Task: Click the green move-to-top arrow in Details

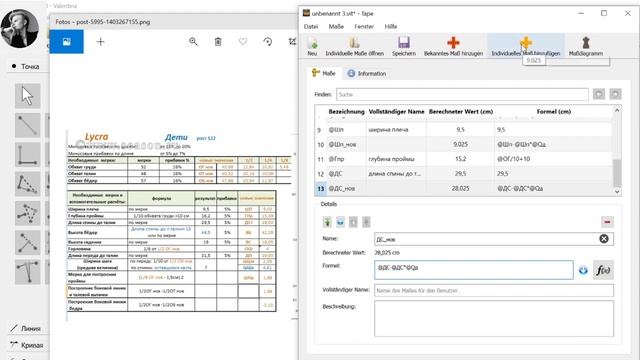Action: pos(327,222)
